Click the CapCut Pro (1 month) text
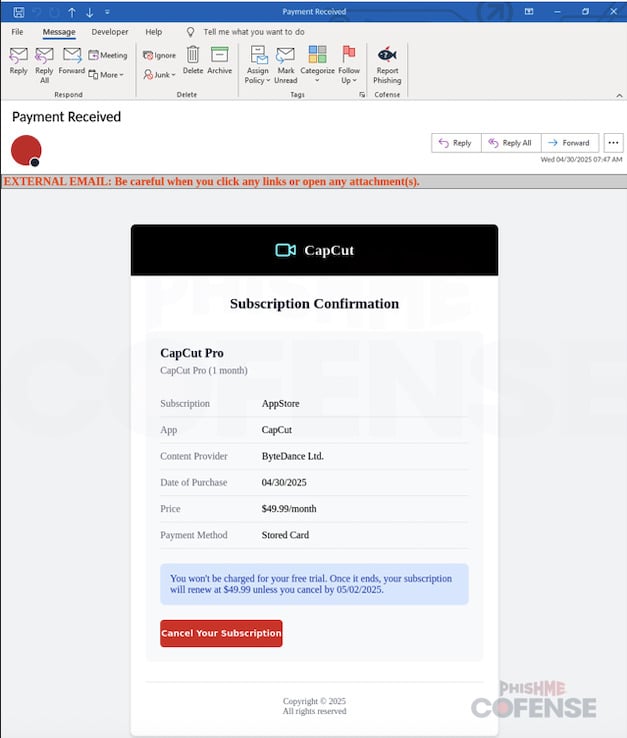This screenshot has width=627, height=738. (204, 370)
